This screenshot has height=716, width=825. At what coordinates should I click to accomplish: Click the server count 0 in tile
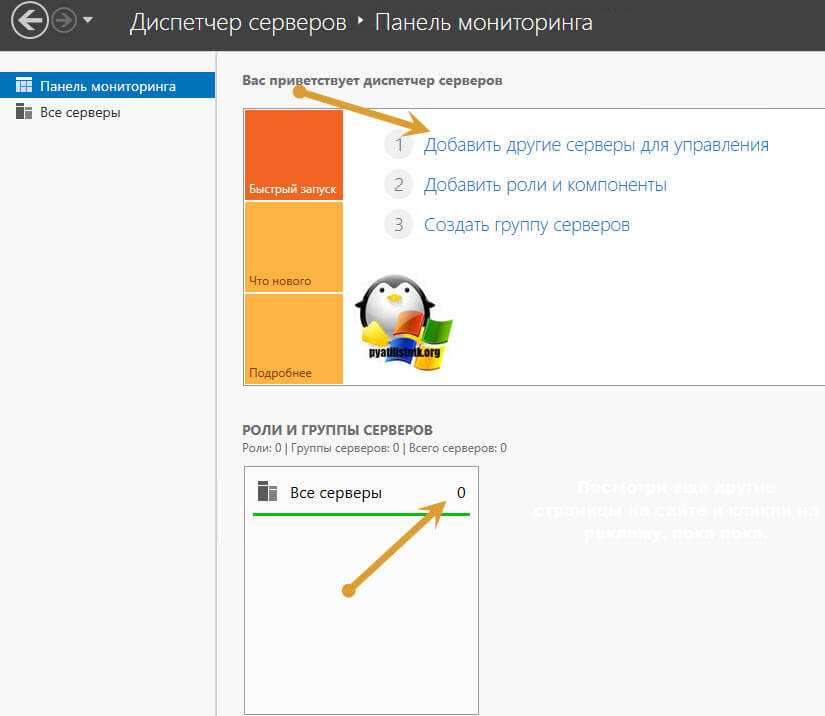click(461, 493)
